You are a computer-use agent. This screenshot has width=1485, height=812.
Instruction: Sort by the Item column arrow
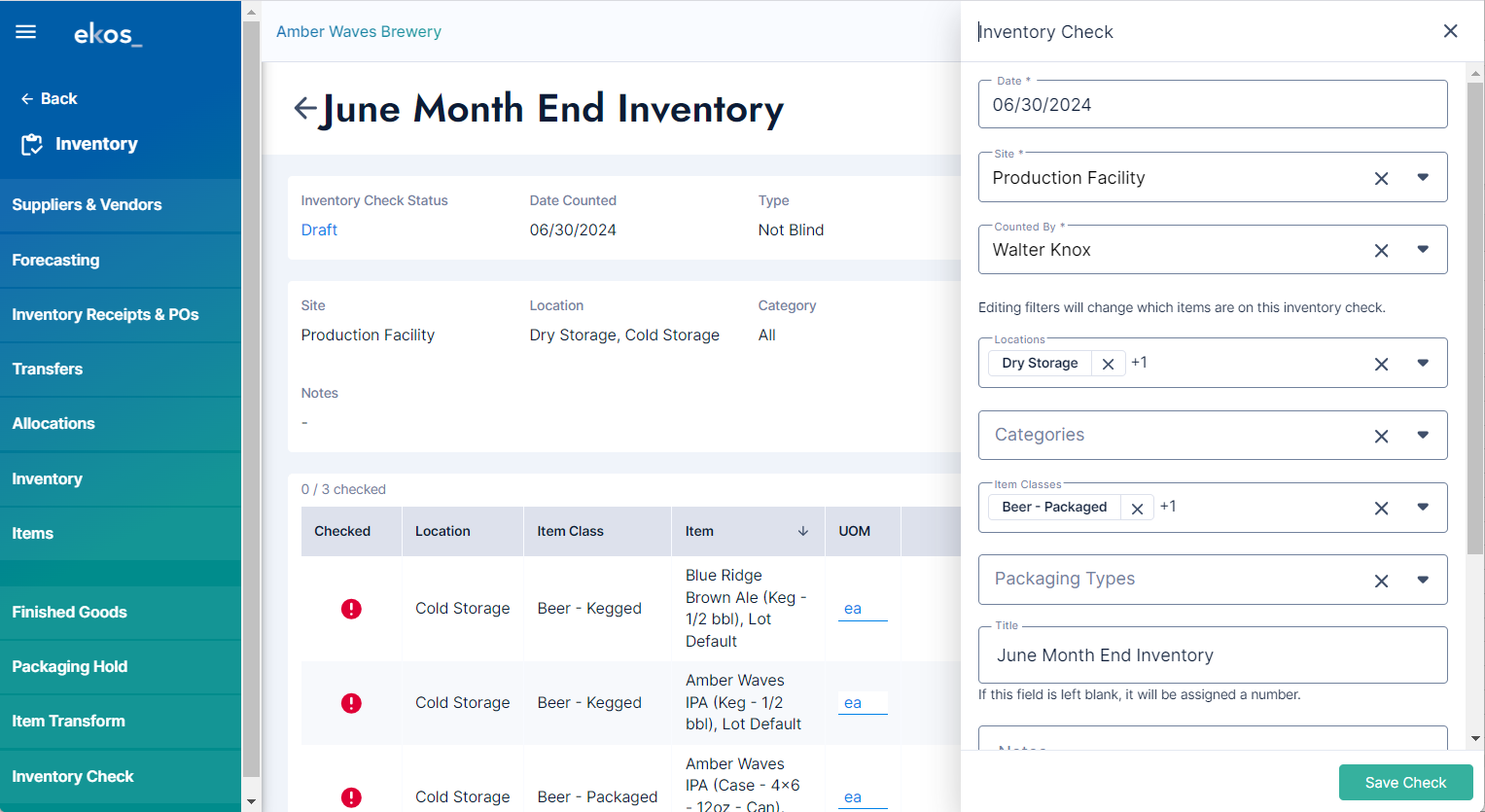803,531
